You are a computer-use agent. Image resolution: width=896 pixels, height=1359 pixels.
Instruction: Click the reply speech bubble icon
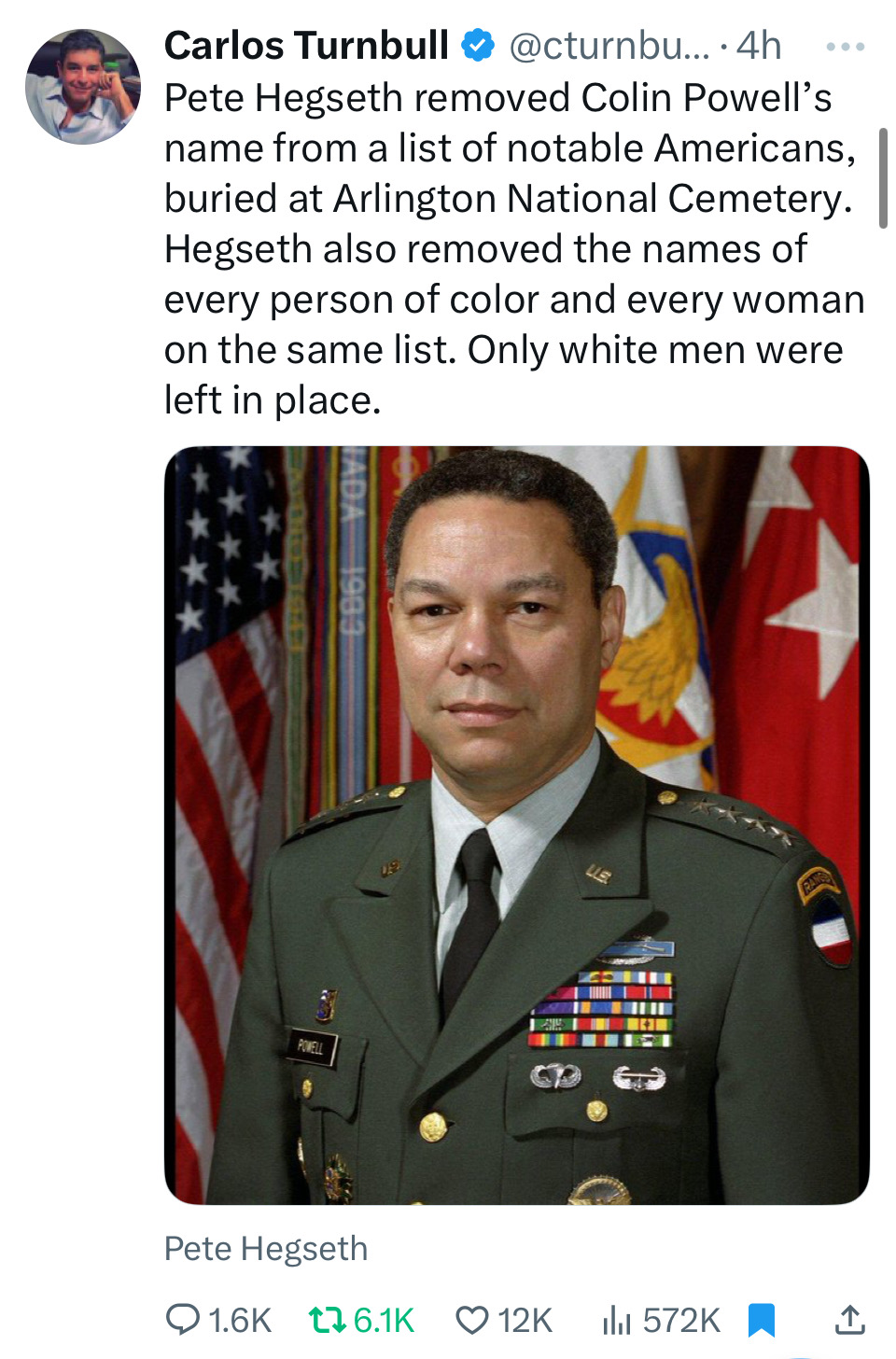pos(182,1320)
